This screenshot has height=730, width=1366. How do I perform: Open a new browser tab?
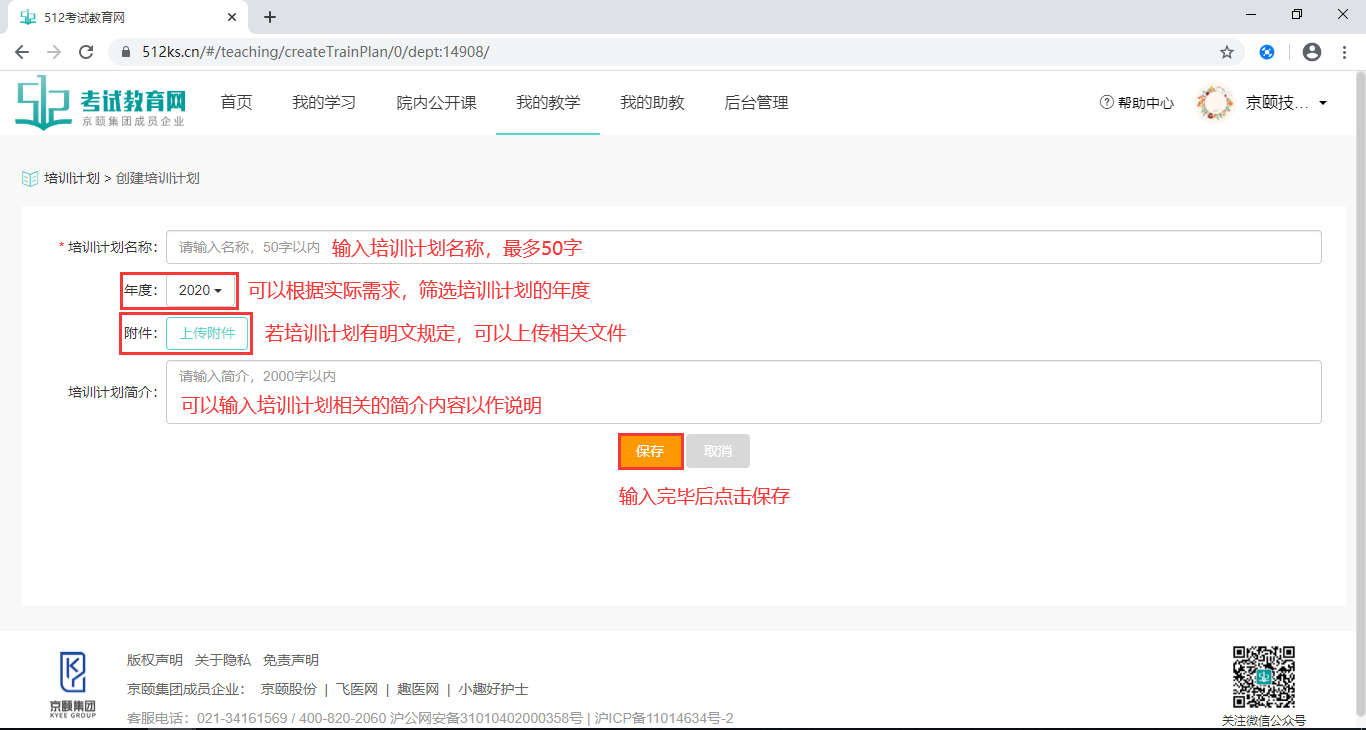click(270, 17)
